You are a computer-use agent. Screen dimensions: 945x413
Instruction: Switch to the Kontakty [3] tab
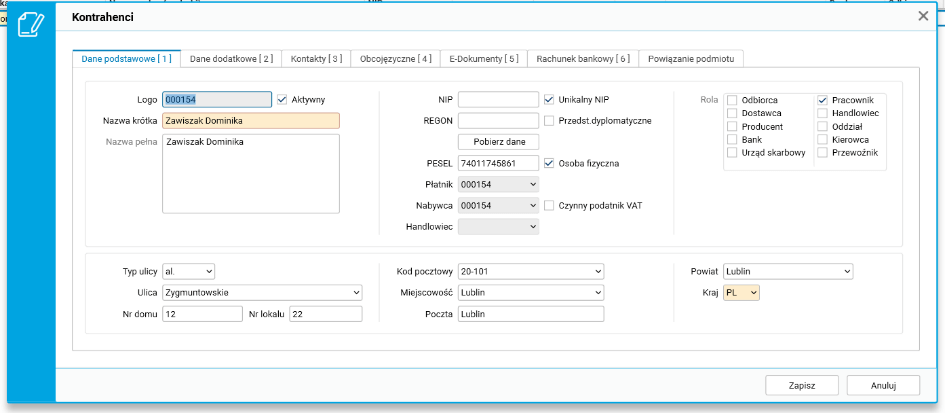[x=316, y=59]
